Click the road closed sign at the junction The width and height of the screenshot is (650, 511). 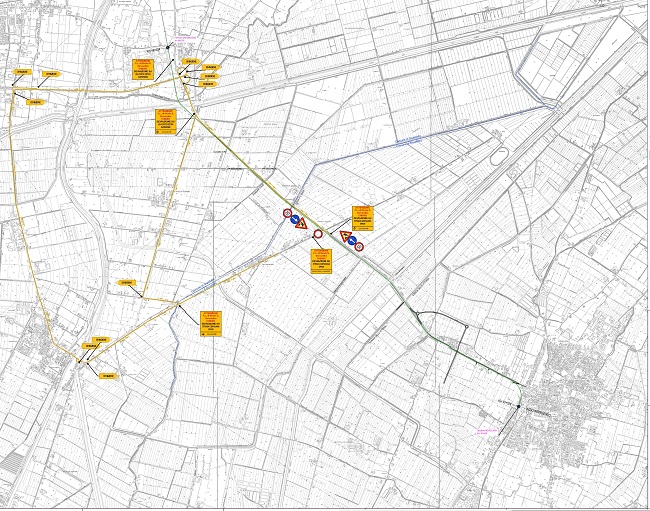(x=317, y=234)
